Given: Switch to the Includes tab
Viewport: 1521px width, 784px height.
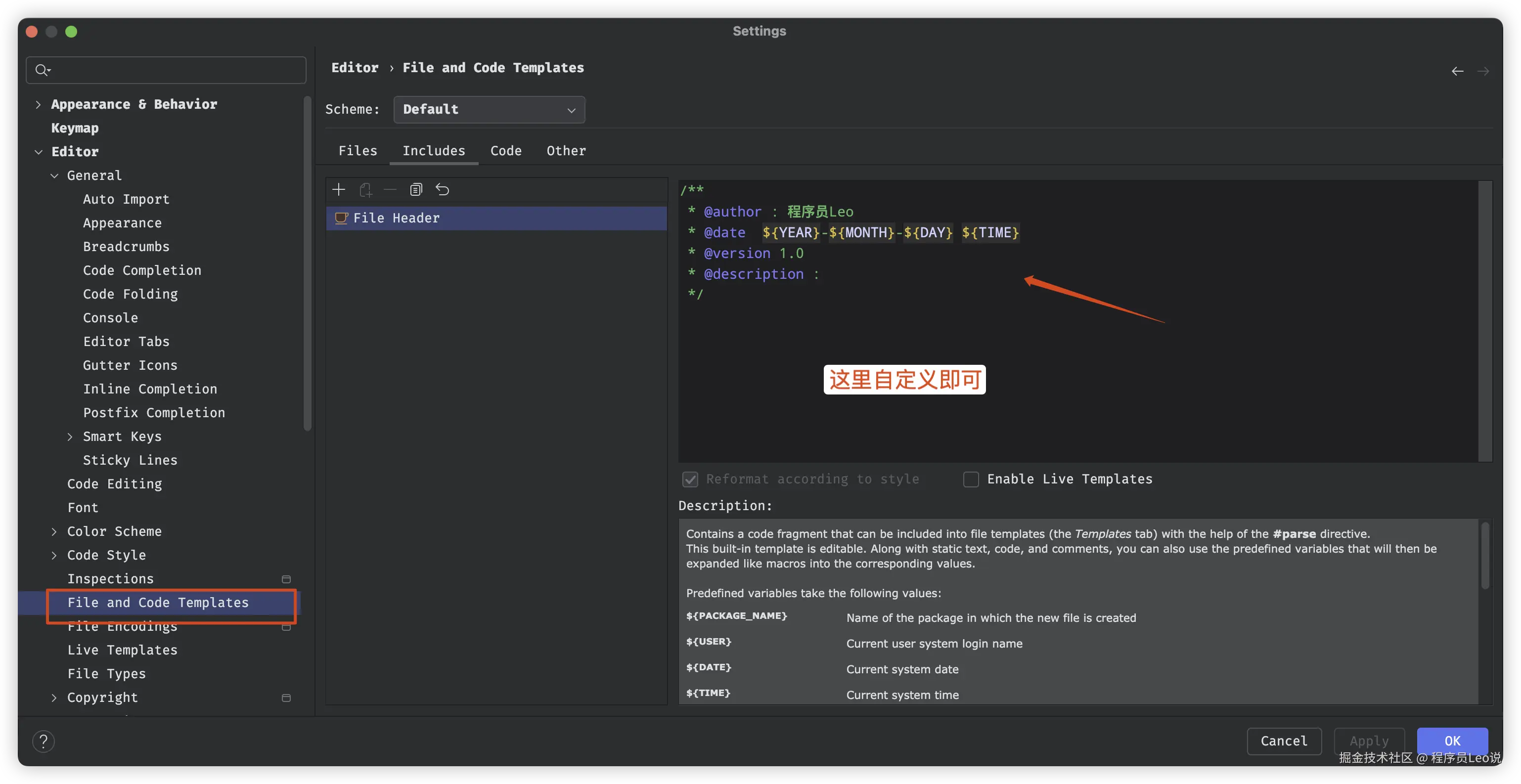Looking at the screenshot, I should pos(434,151).
